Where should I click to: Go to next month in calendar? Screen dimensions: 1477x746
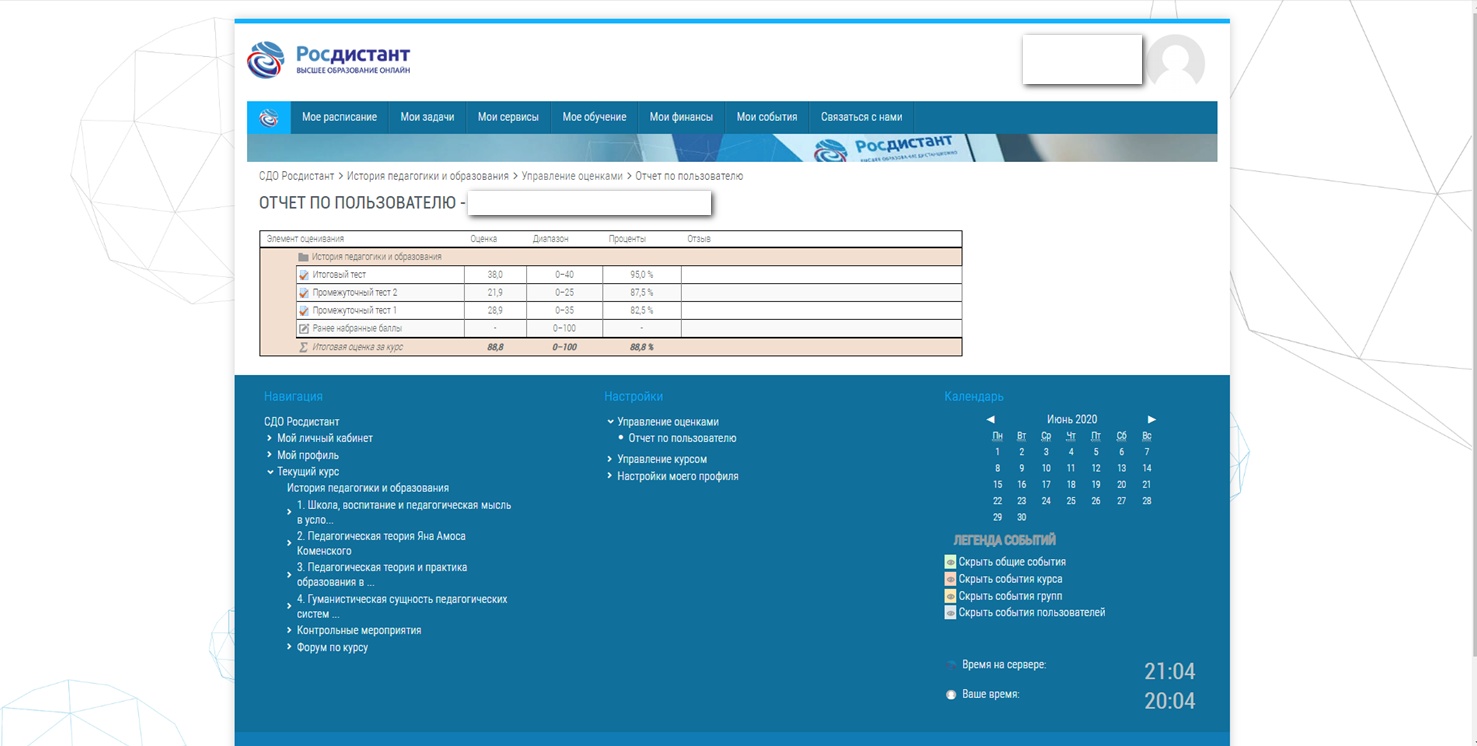pos(1151,420)
